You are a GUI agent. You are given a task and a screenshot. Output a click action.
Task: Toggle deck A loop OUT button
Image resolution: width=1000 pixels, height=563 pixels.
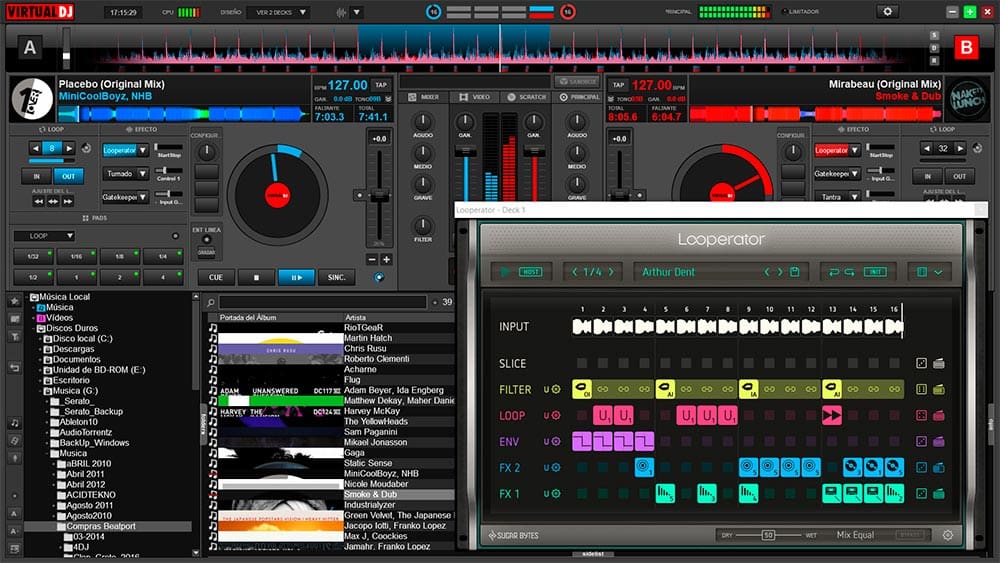[68, 176]
